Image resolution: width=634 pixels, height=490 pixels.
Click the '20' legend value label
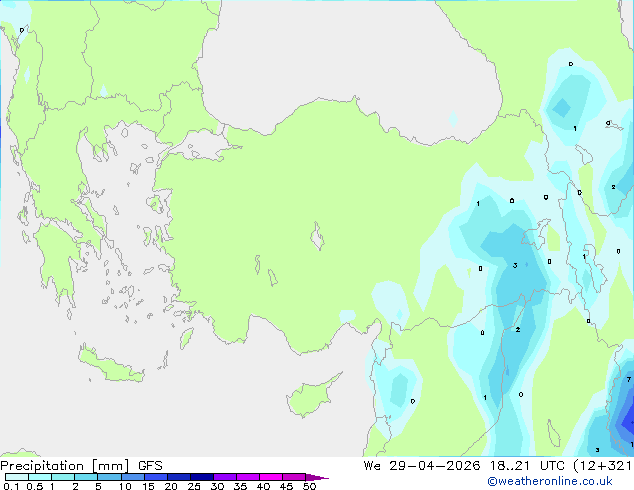[171, 486]
